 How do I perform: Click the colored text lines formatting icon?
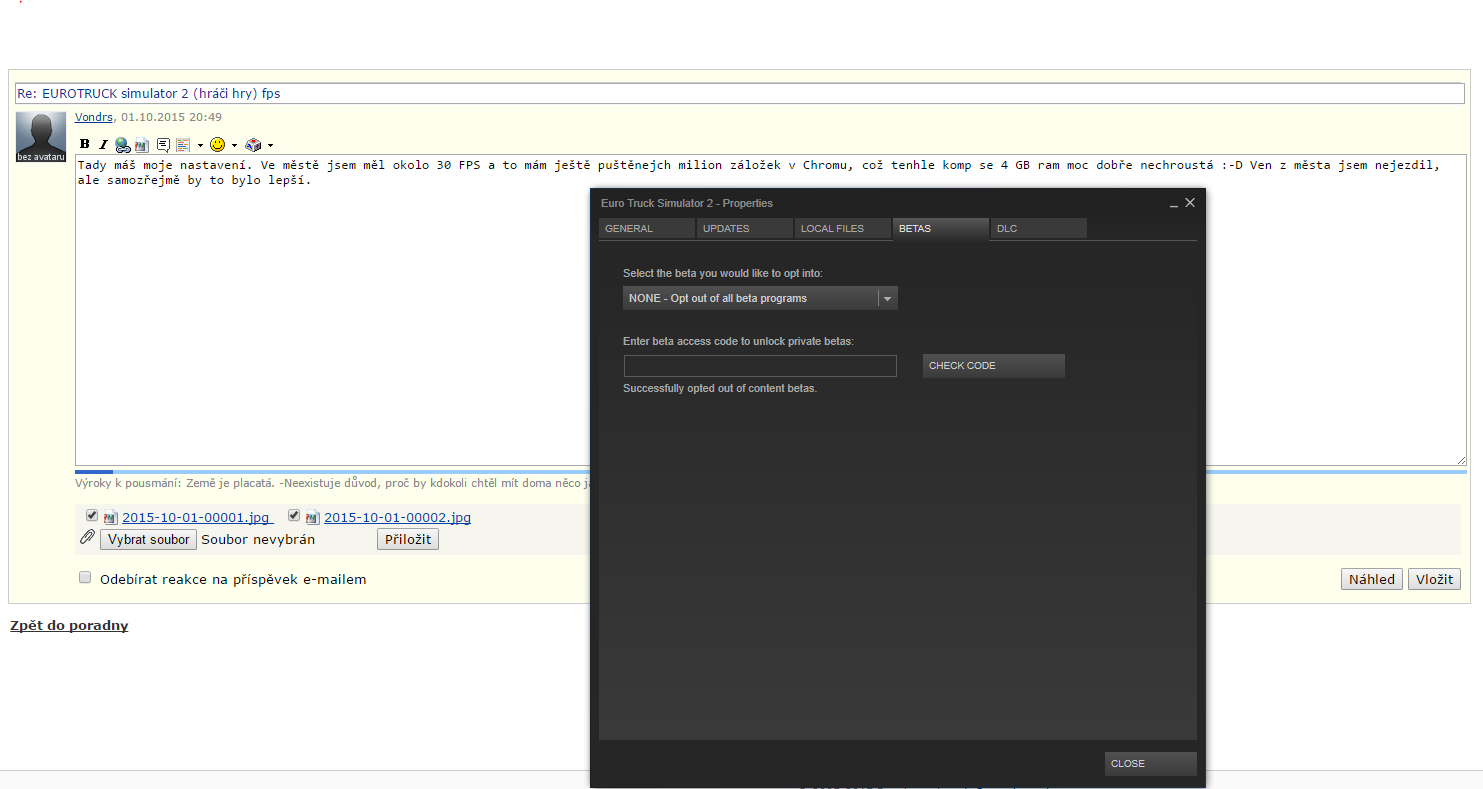(x=183, y=145)
